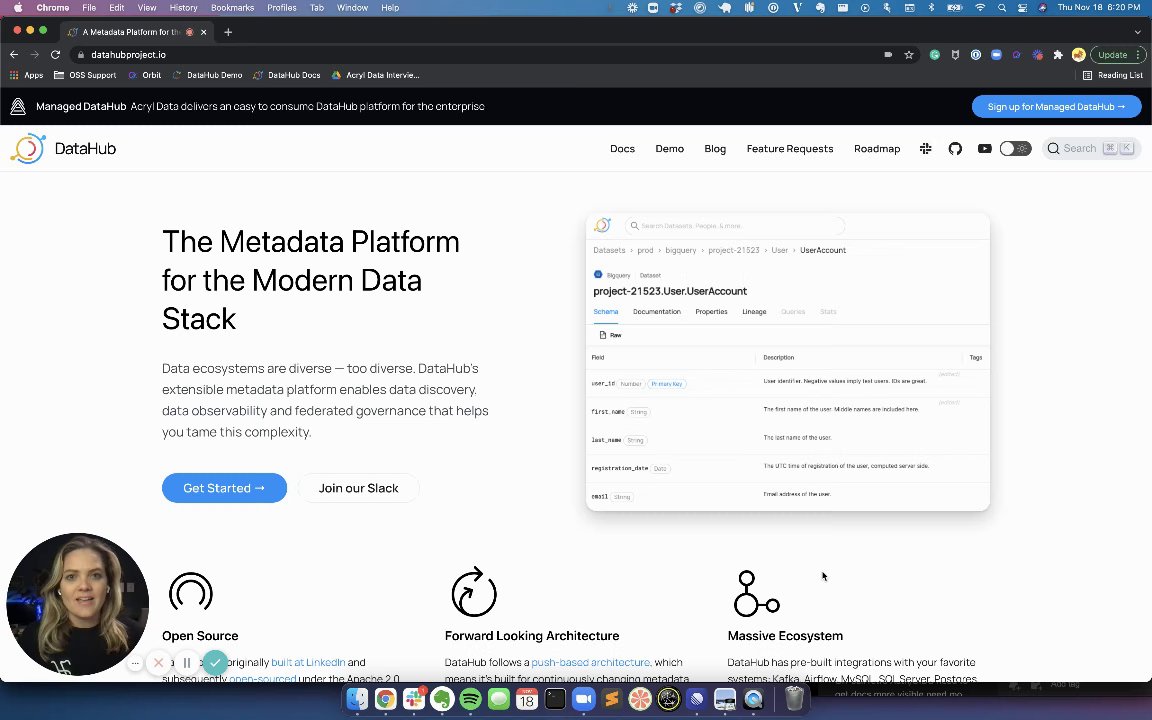Image resolution: width=1152 pixels, height=720 pixels.
Task: Open the Slack community icon in navbar
Action: [x=925, y=148]
